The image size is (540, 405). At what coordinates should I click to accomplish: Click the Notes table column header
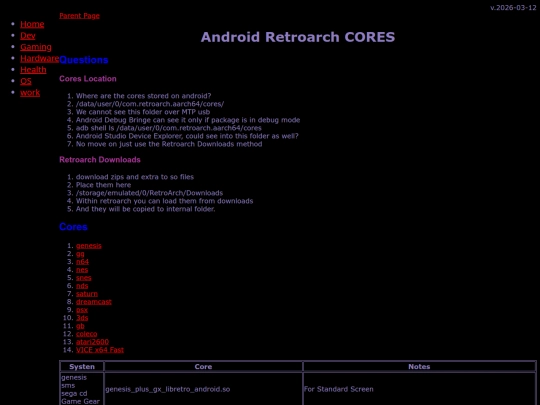(419, 366)
